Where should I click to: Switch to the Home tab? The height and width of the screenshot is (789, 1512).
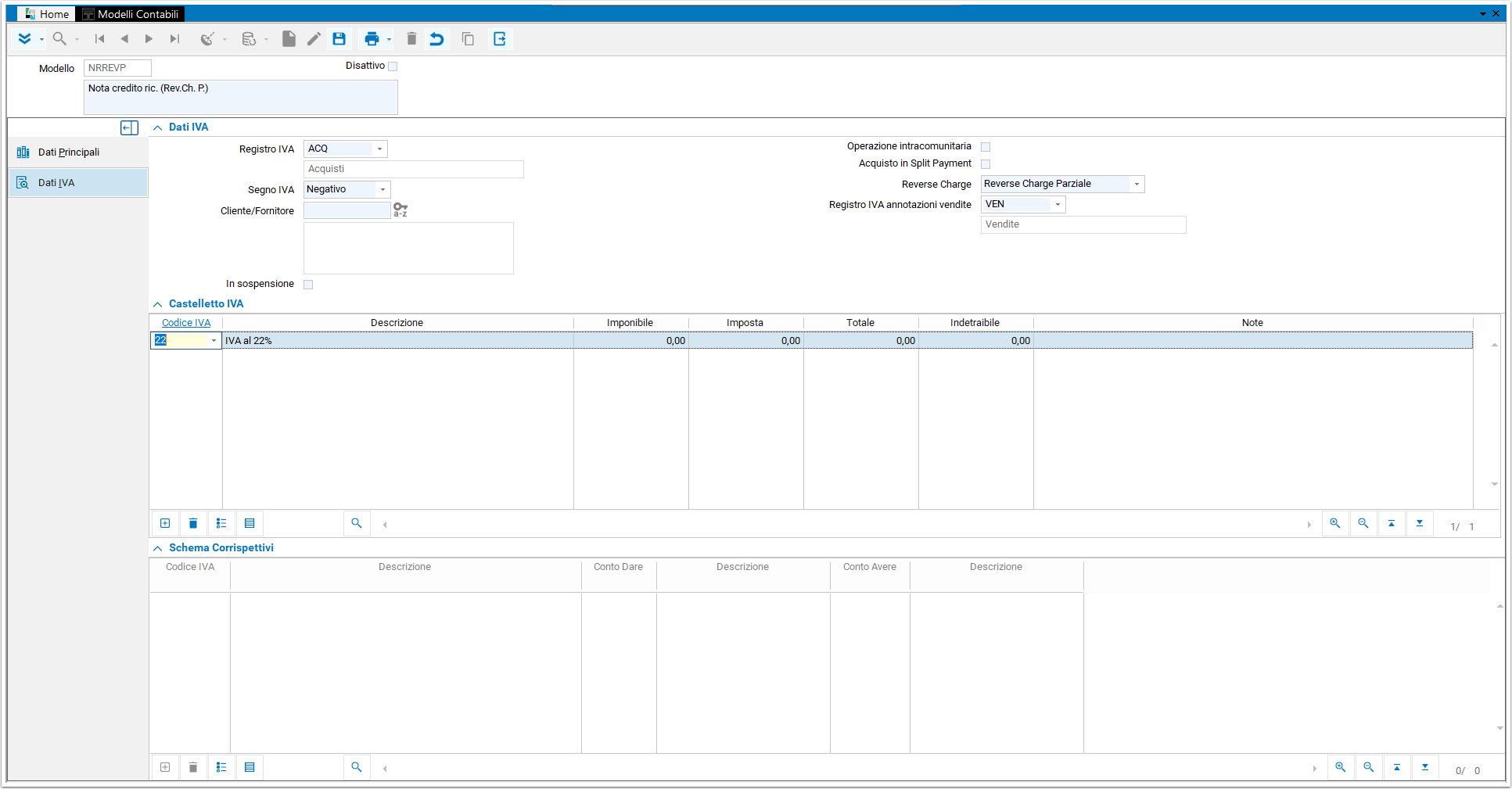(x=47, y=14)
